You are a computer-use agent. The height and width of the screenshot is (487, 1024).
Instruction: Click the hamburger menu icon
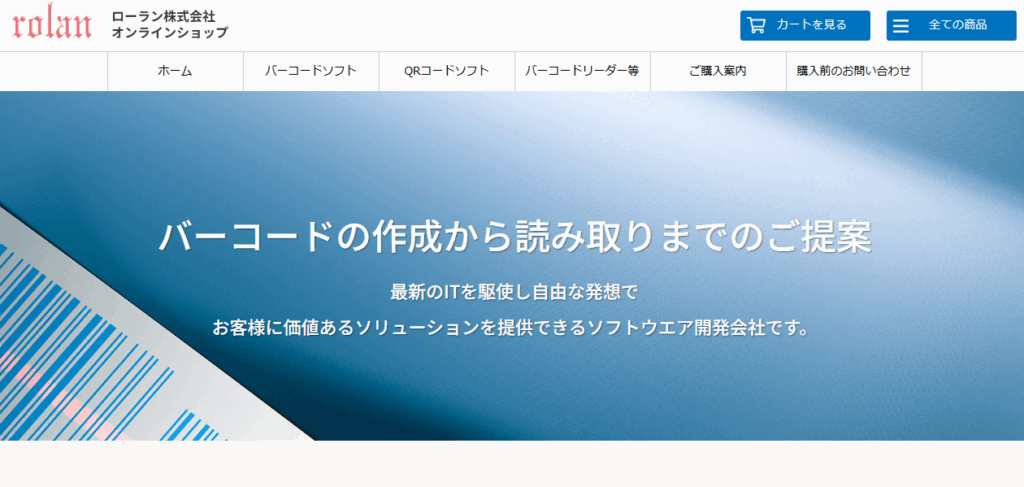point(901,26)
